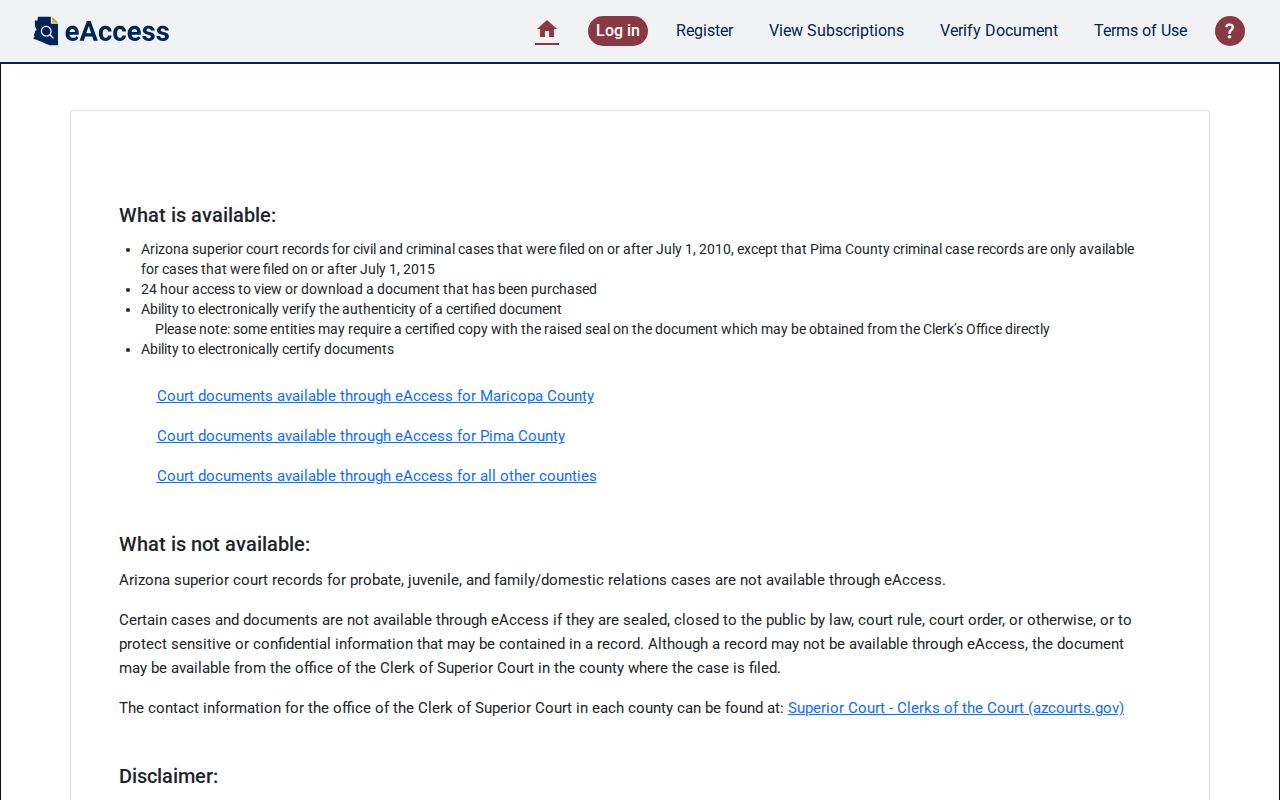Image resolution: width=1280 pixels, height=800 pixels.
Task: Open the Register page
Action: (x=705, y=31)
